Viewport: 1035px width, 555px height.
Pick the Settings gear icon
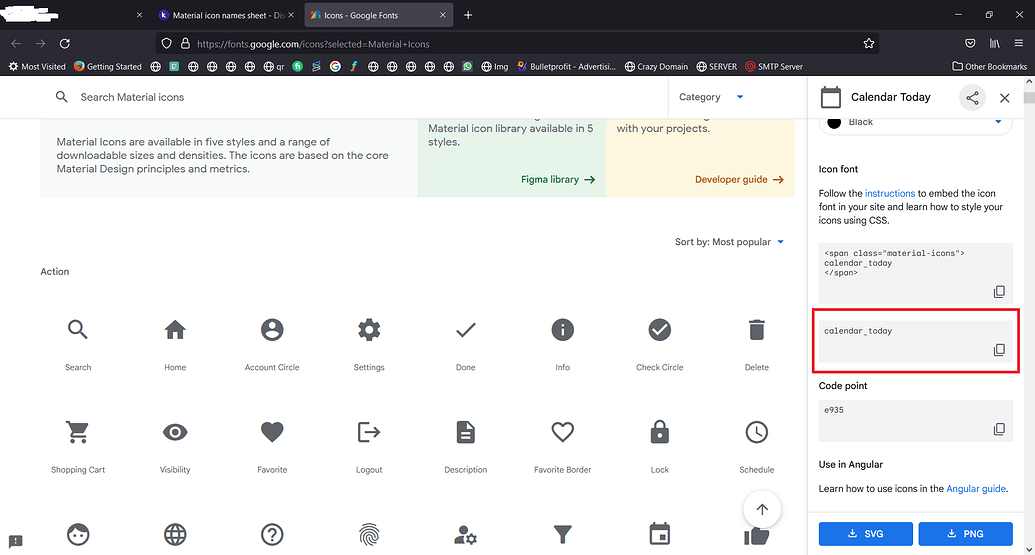(369, 330)
